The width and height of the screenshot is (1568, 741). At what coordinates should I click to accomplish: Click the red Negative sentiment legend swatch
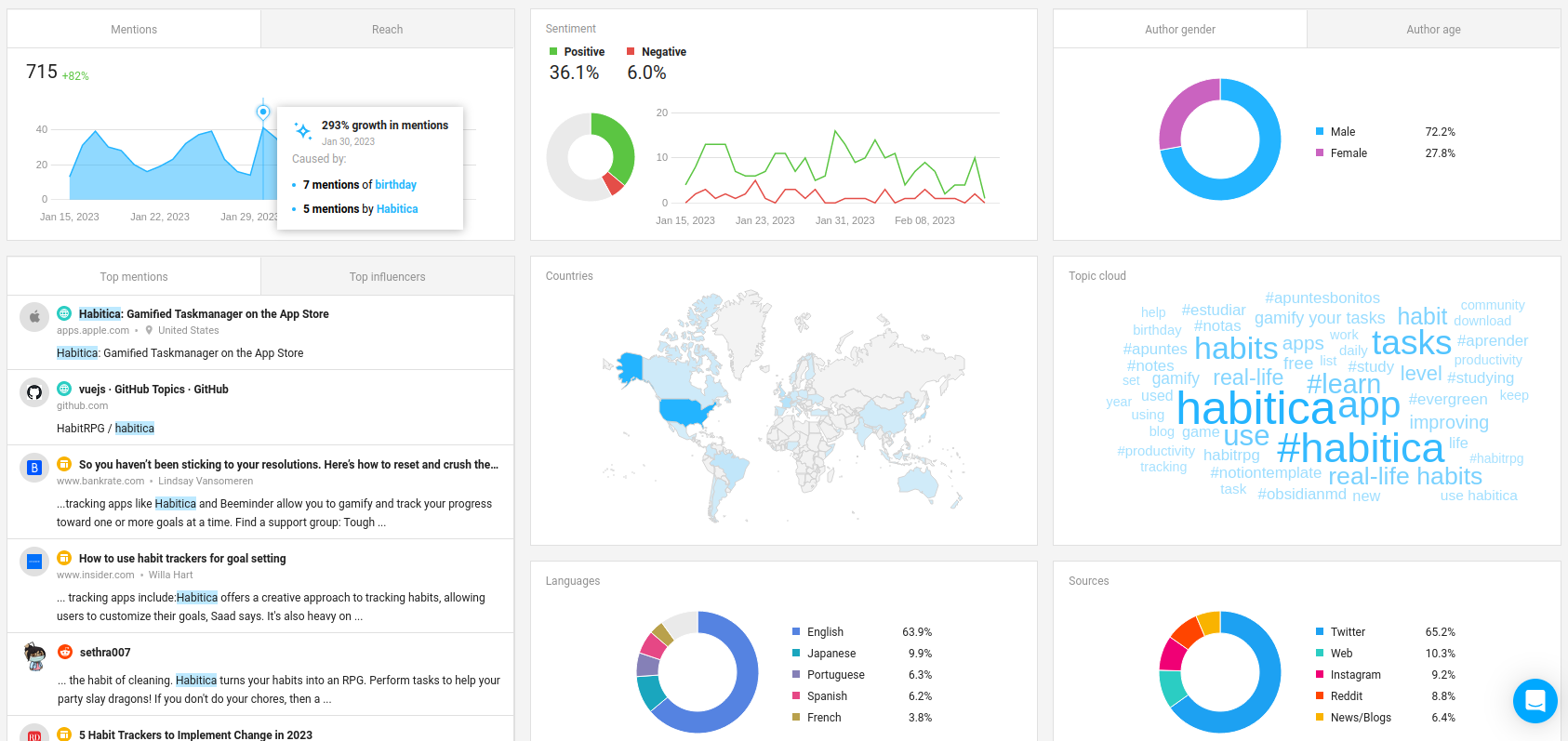point(631,51)
